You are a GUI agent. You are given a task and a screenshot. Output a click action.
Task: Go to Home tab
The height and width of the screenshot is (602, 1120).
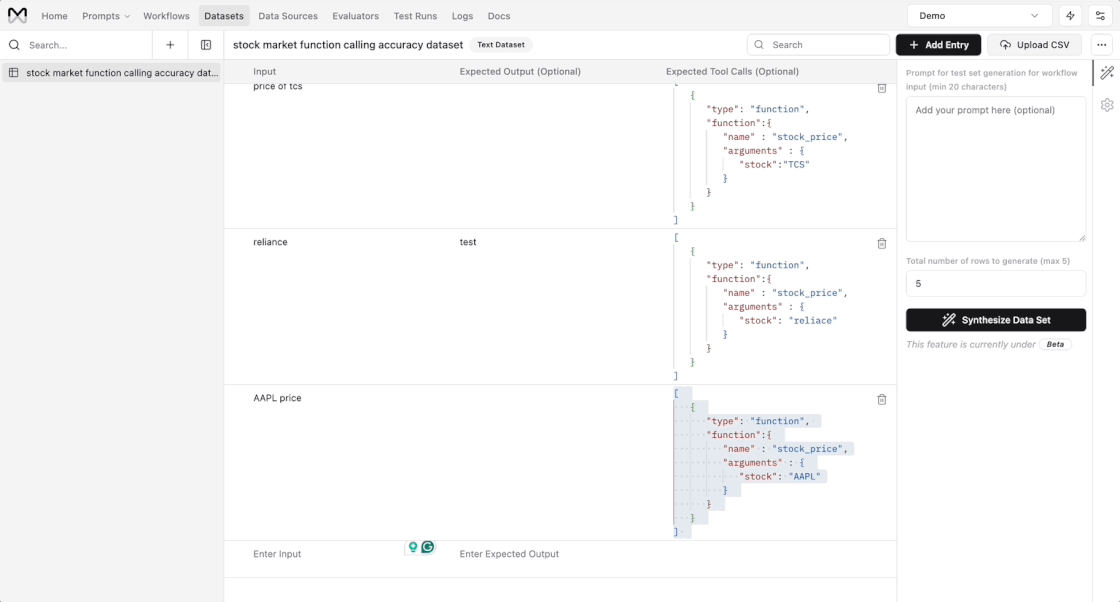(x=54, y=16)
